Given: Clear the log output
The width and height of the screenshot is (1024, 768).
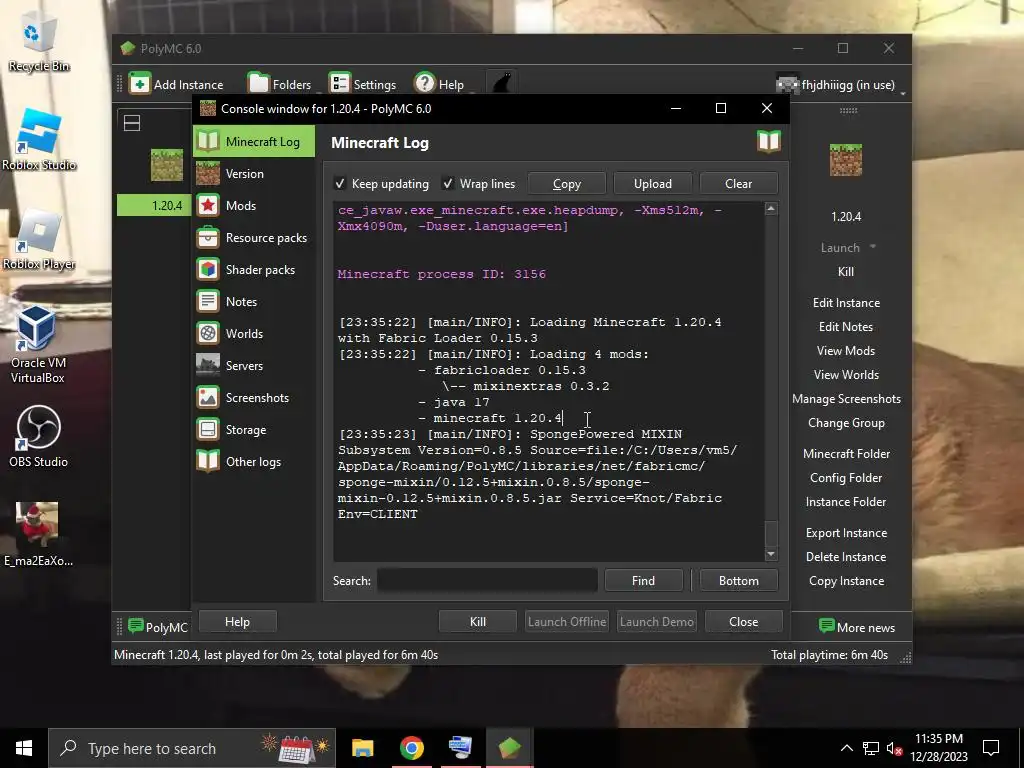Looking at the screenshot, I should click(x=739, y=184).
